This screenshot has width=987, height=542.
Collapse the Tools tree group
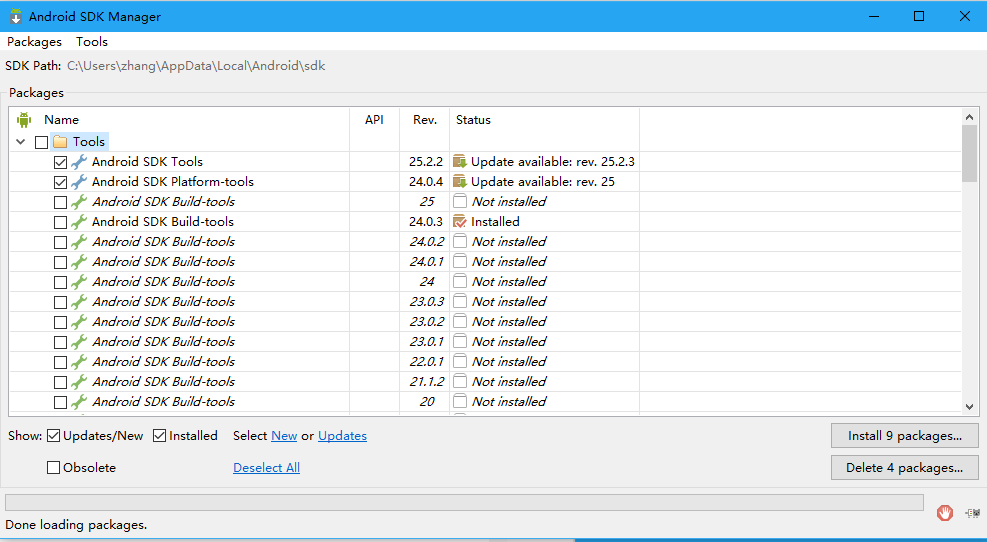[x=21, y=142]
